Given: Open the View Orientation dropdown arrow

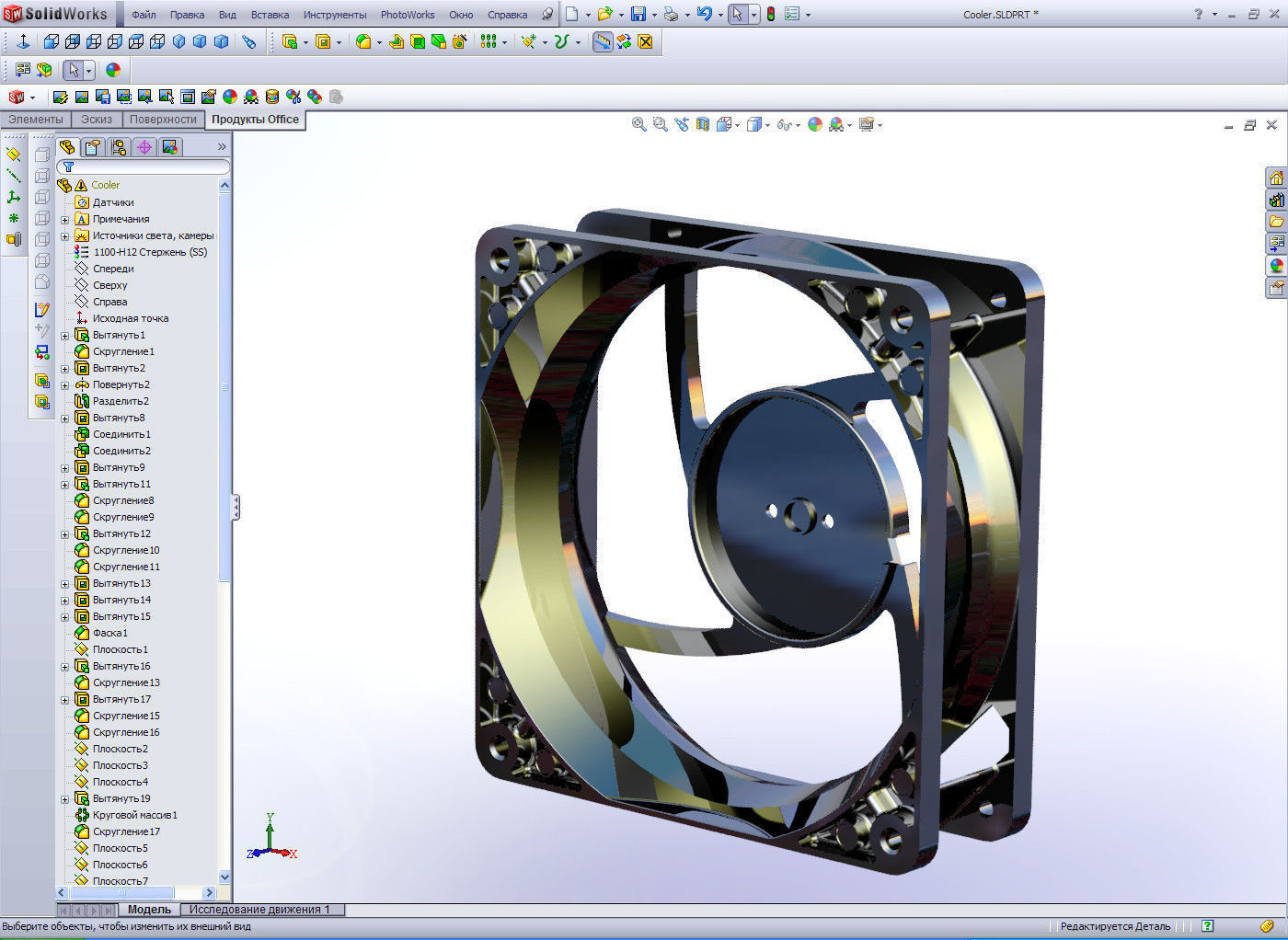Looking at the screenshot, I should click(x=738, y=125).
